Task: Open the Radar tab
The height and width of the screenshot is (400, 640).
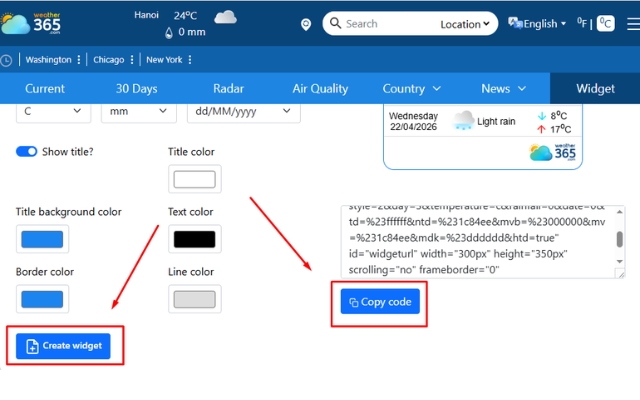Action: click(x=228, y=89)
